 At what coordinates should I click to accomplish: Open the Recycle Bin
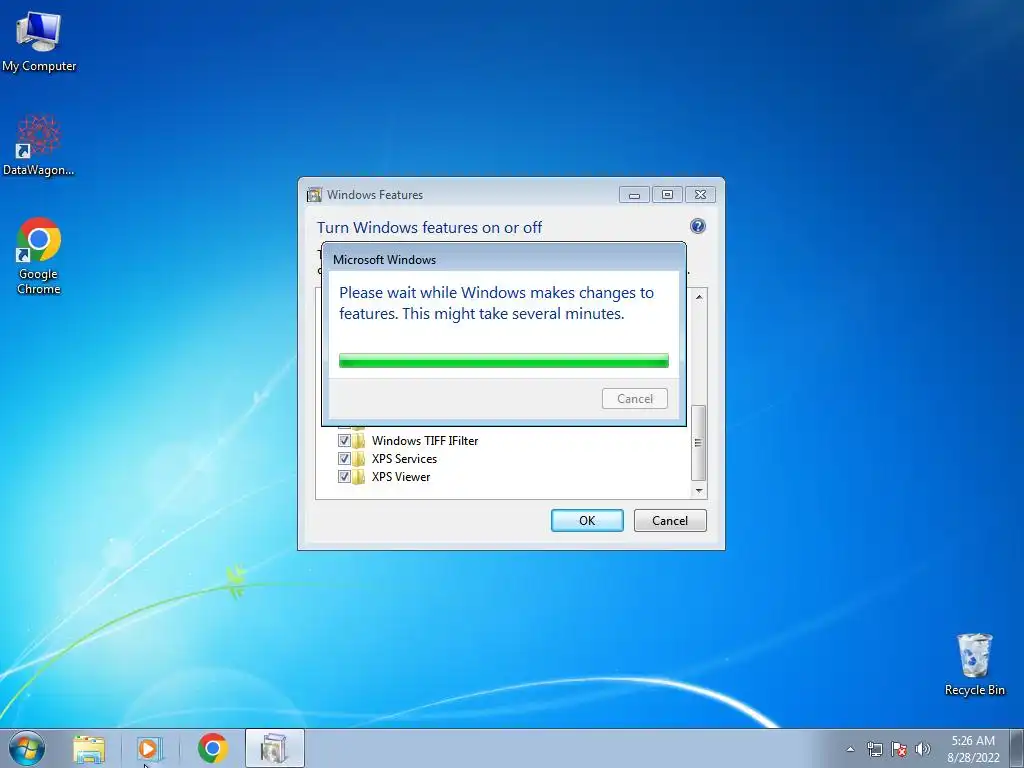coord(974,664)
